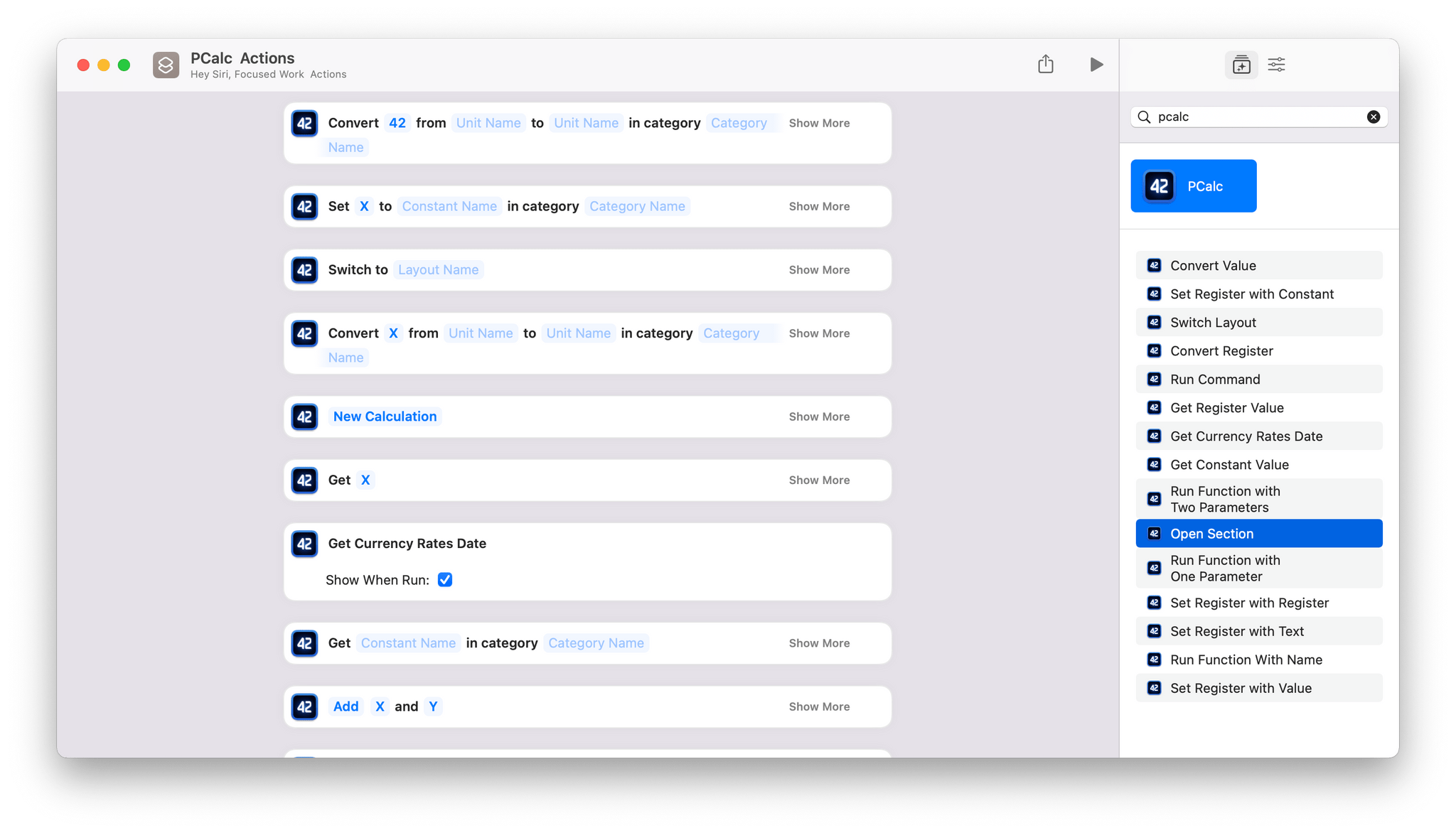1456x833 pixels.
Task: Run the shortcut with the play button
Action: 1096,65
